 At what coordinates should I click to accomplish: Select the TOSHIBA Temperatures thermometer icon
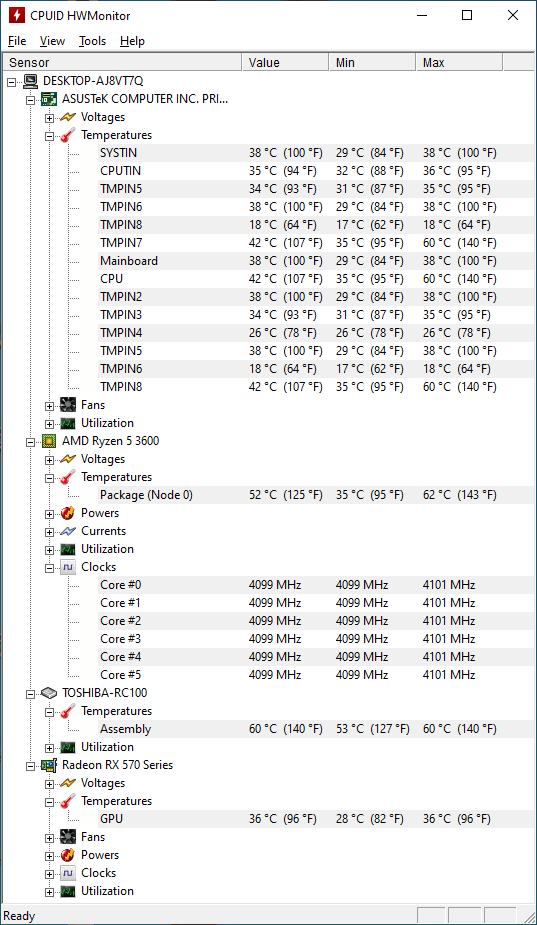pyautogui.click(x=68, y=711)
